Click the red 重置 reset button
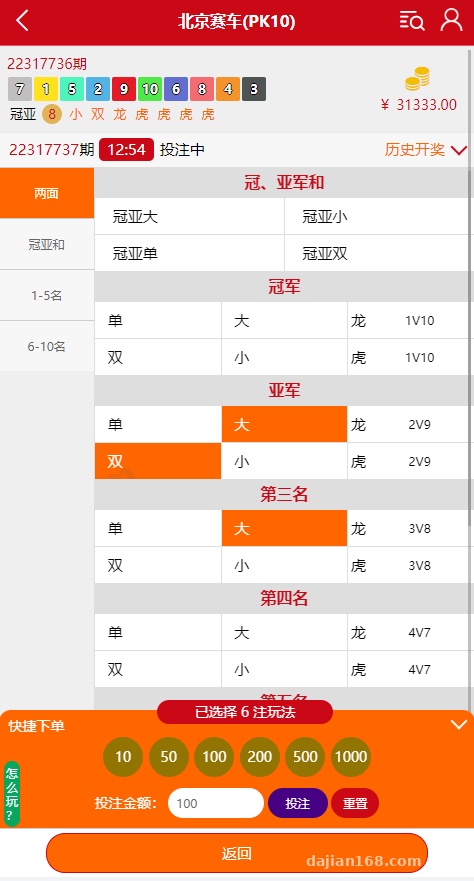The height and width of the screenshot is (881, 474). point(355,803)
